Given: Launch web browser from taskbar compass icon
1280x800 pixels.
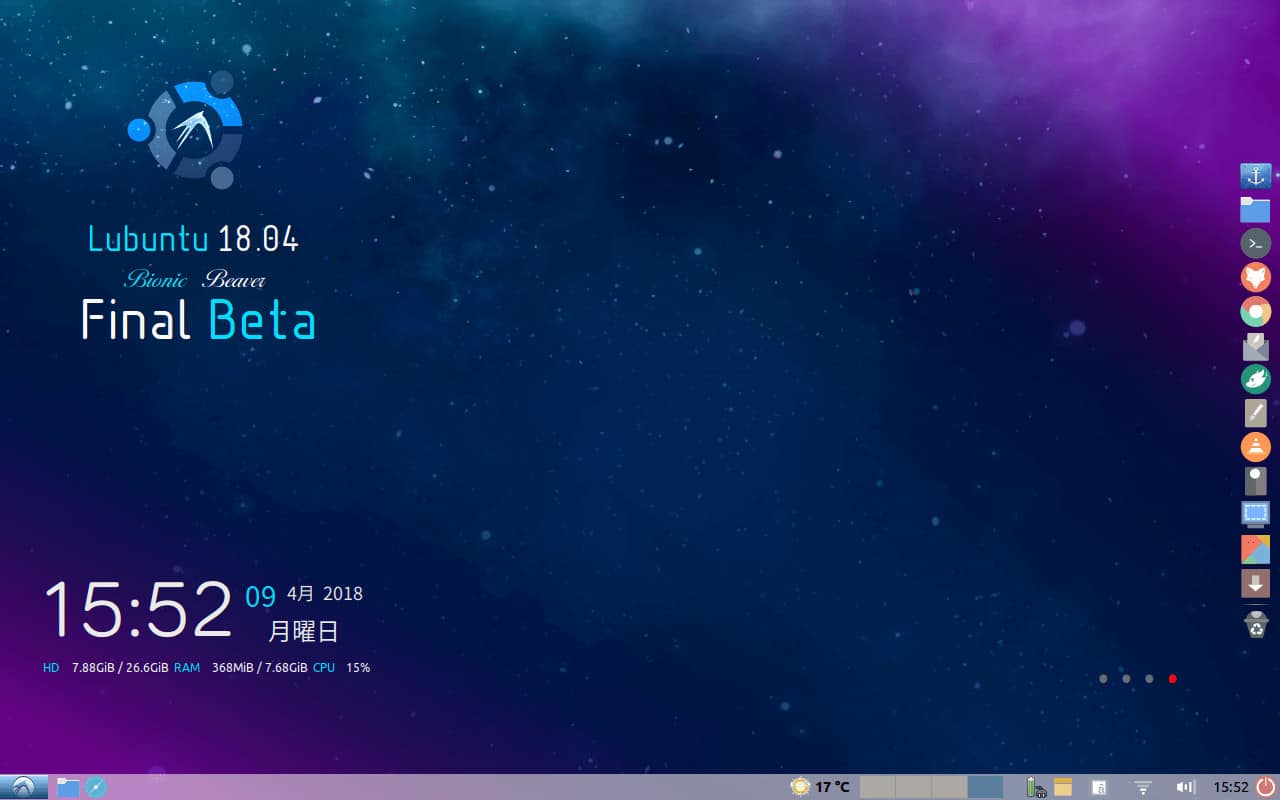Looking at the screenshot, I should (x=95, y=787).
